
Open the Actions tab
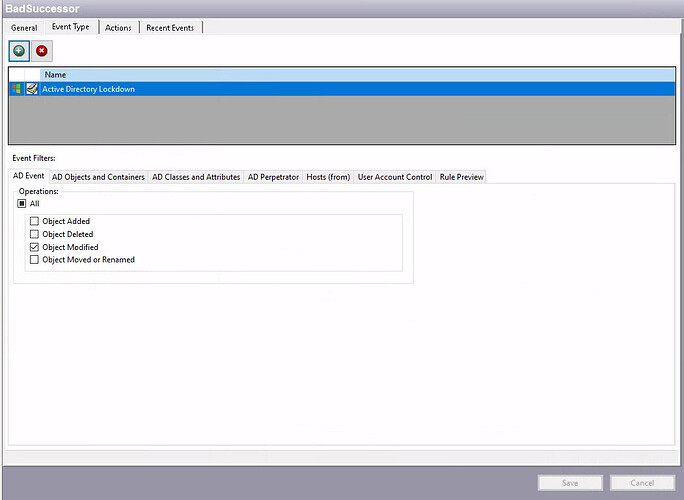point(118,27)
